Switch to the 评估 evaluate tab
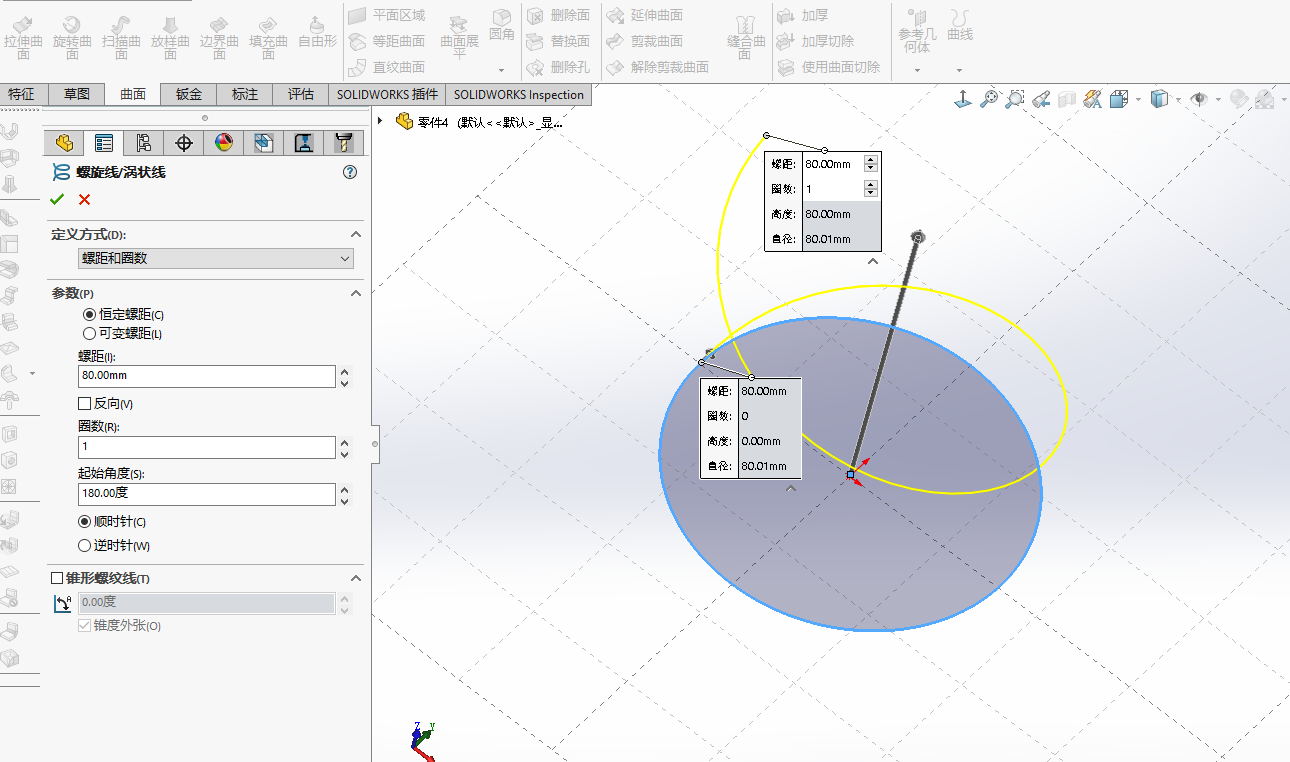Screen dimensions: 1290x762 click(301, 94)
